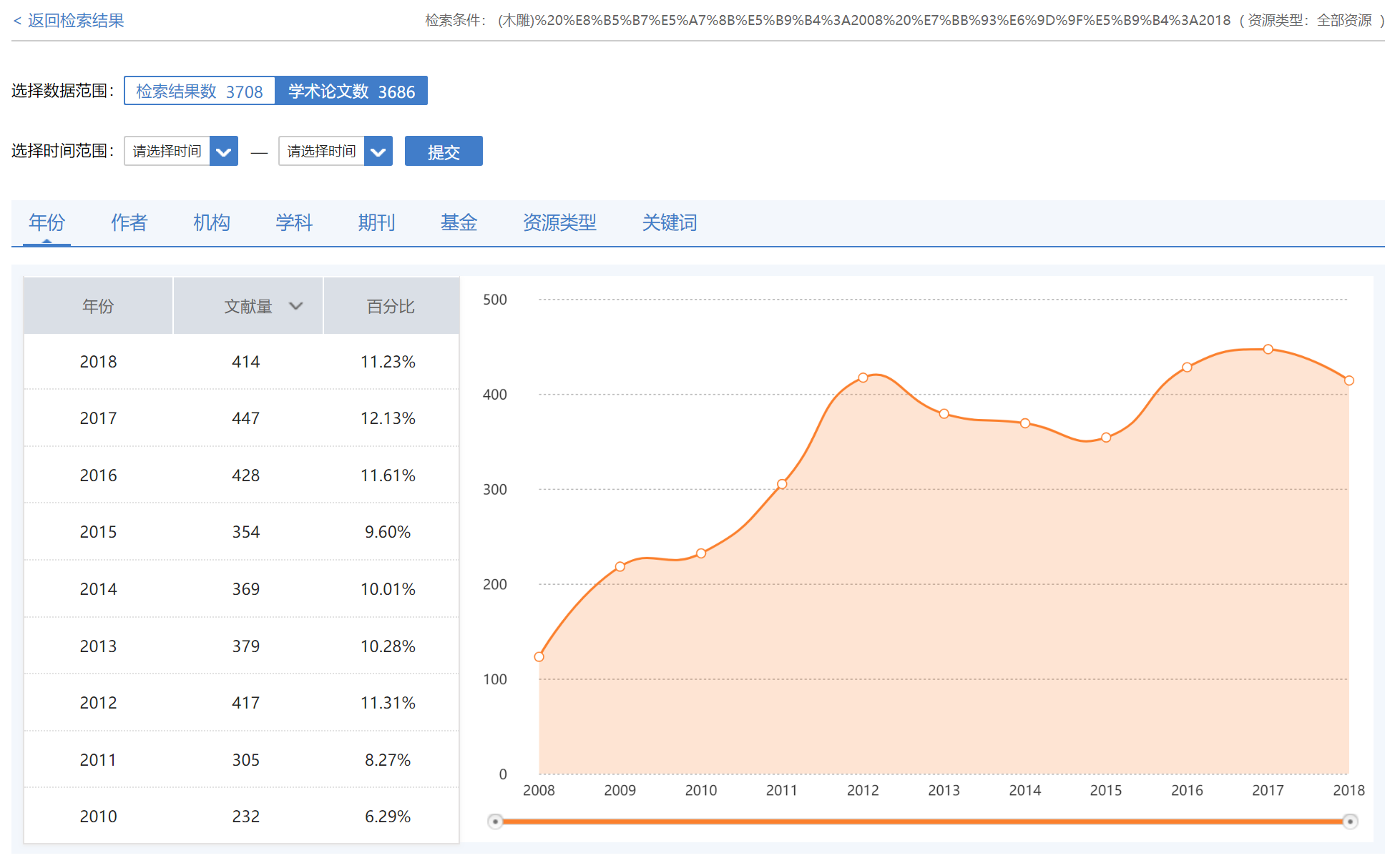Open the 学科 tab

(x=294, y=223)
